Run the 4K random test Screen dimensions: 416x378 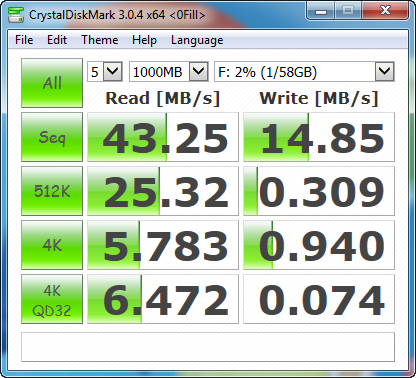(x=52, y=245)
